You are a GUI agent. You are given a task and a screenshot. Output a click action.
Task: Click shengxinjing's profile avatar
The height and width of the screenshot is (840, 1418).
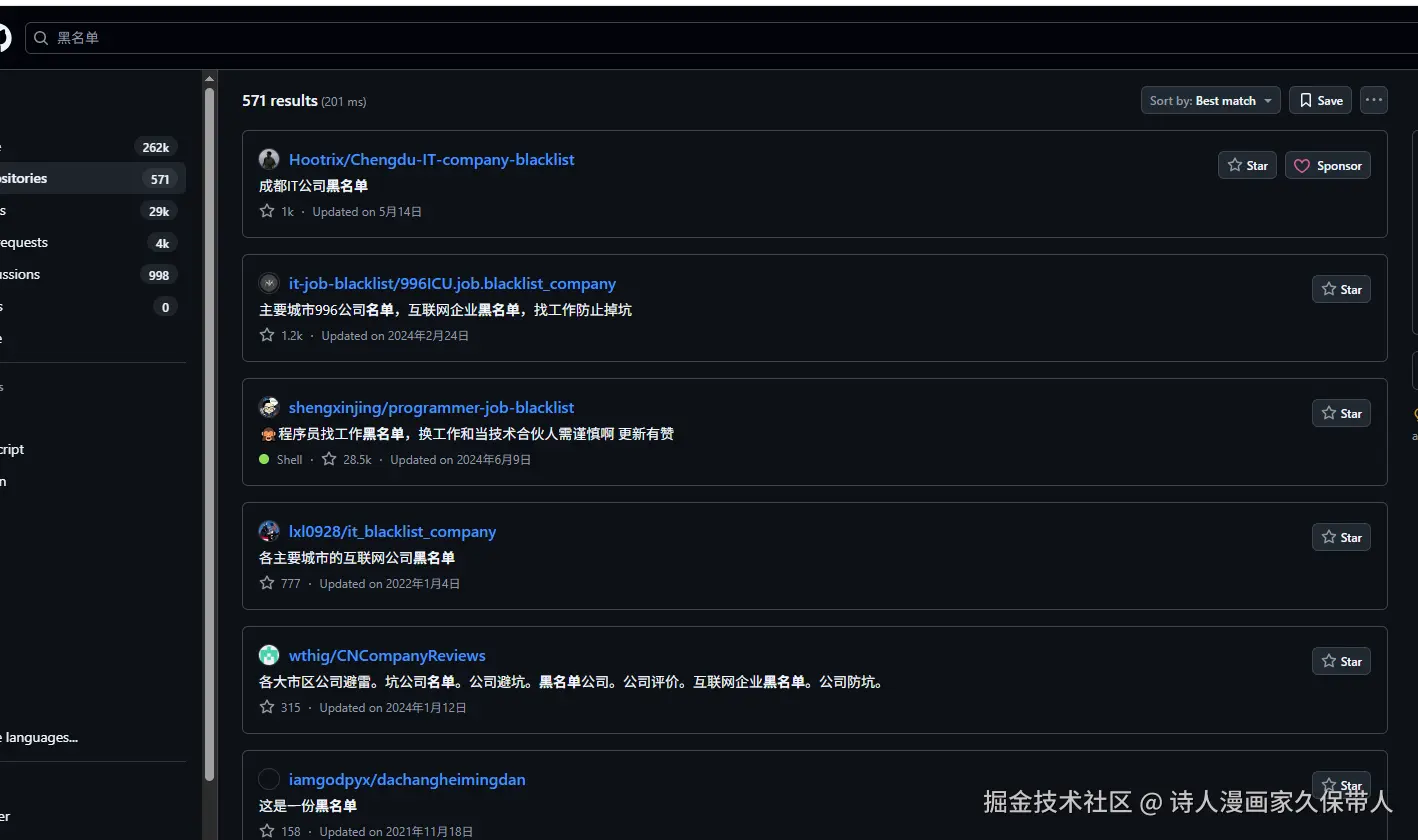pos(268,407)
